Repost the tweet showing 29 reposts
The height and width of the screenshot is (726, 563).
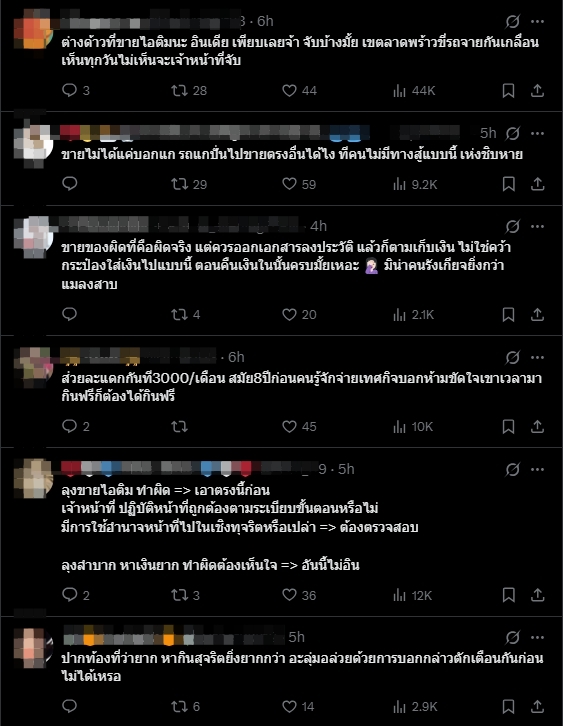coord(188,184)
